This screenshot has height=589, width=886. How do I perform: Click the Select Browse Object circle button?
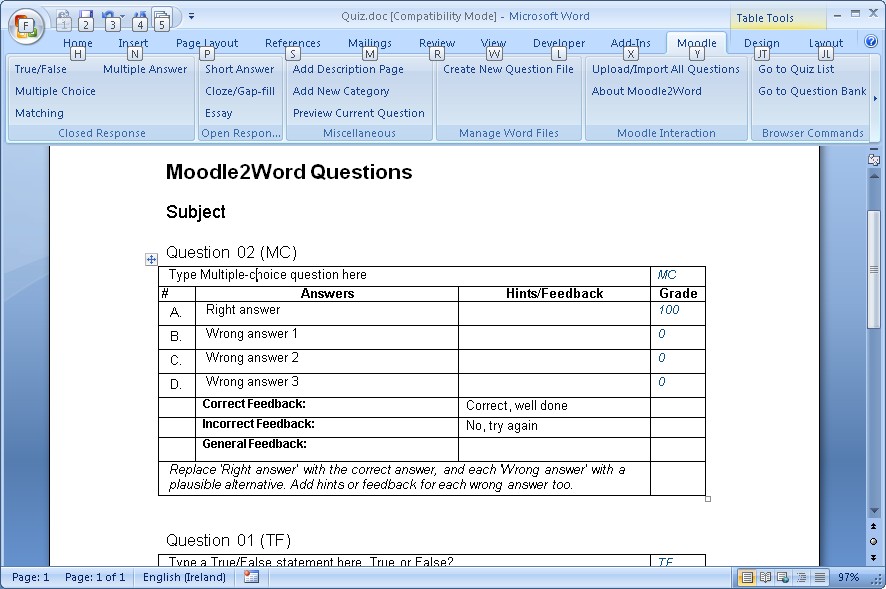coord(874,542)
